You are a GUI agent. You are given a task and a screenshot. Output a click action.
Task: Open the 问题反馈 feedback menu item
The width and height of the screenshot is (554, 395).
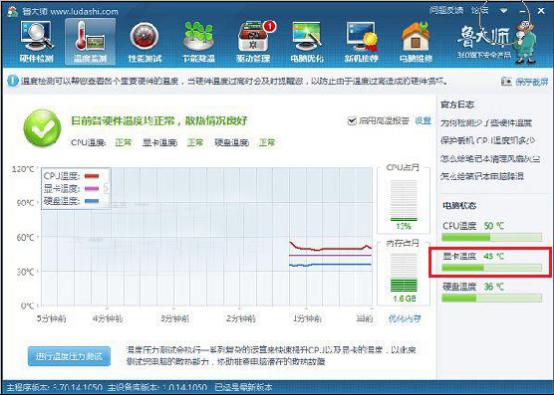446,11
